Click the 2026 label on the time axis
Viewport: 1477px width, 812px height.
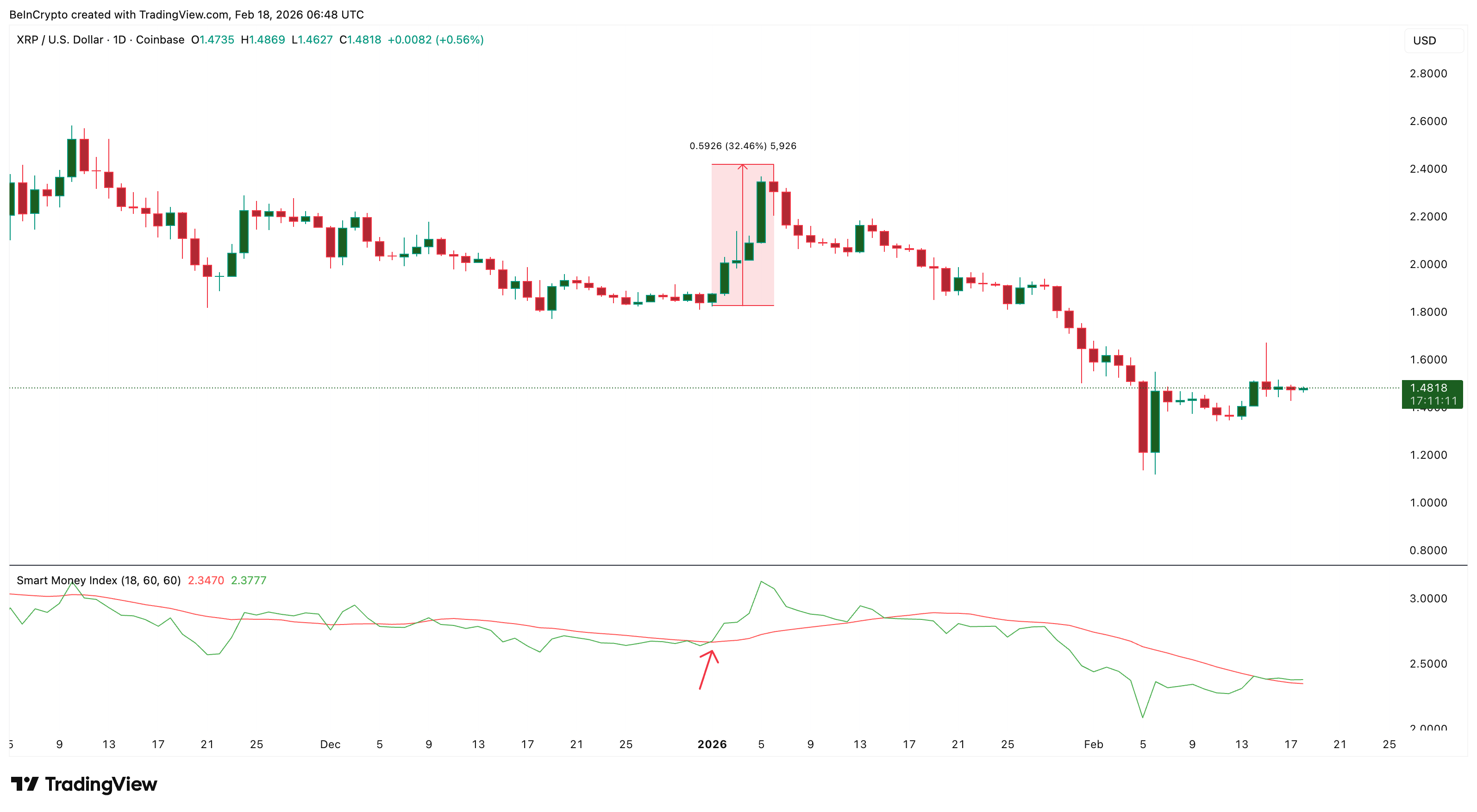pyautogui.click(x=713, y=744)
